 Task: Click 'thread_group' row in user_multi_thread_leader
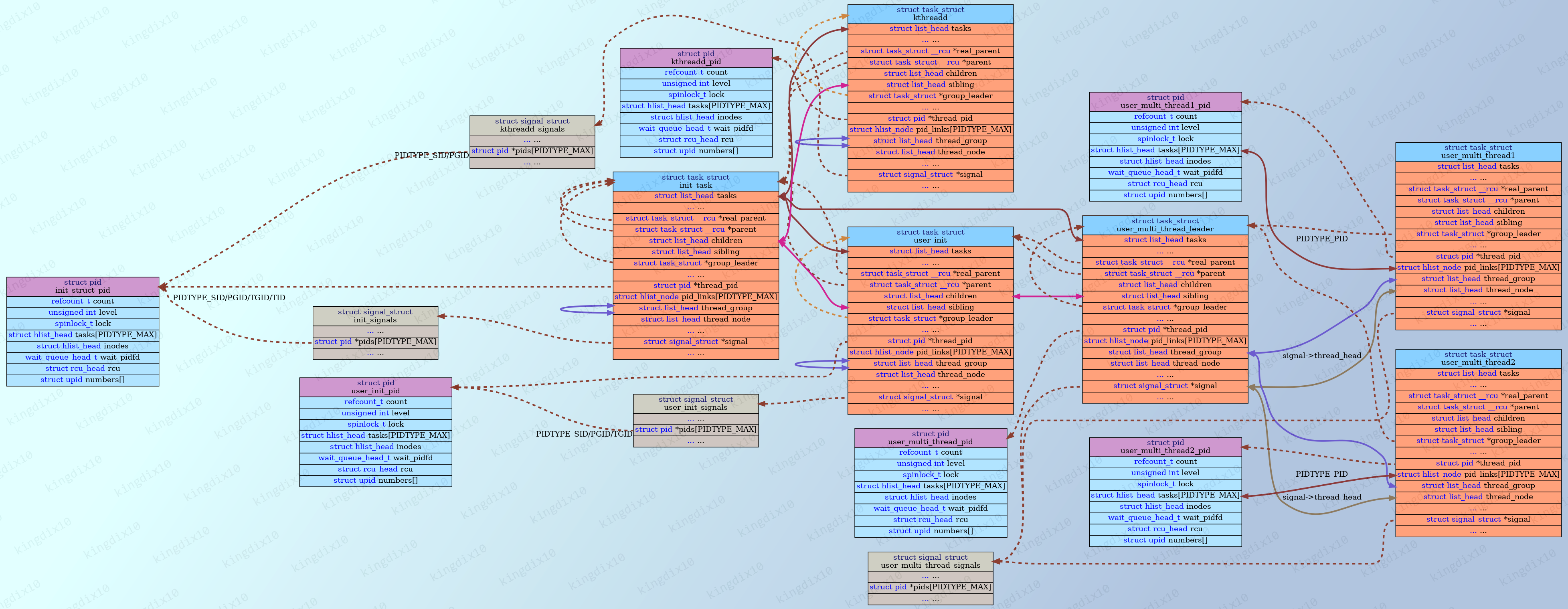tap(1165, 353)
